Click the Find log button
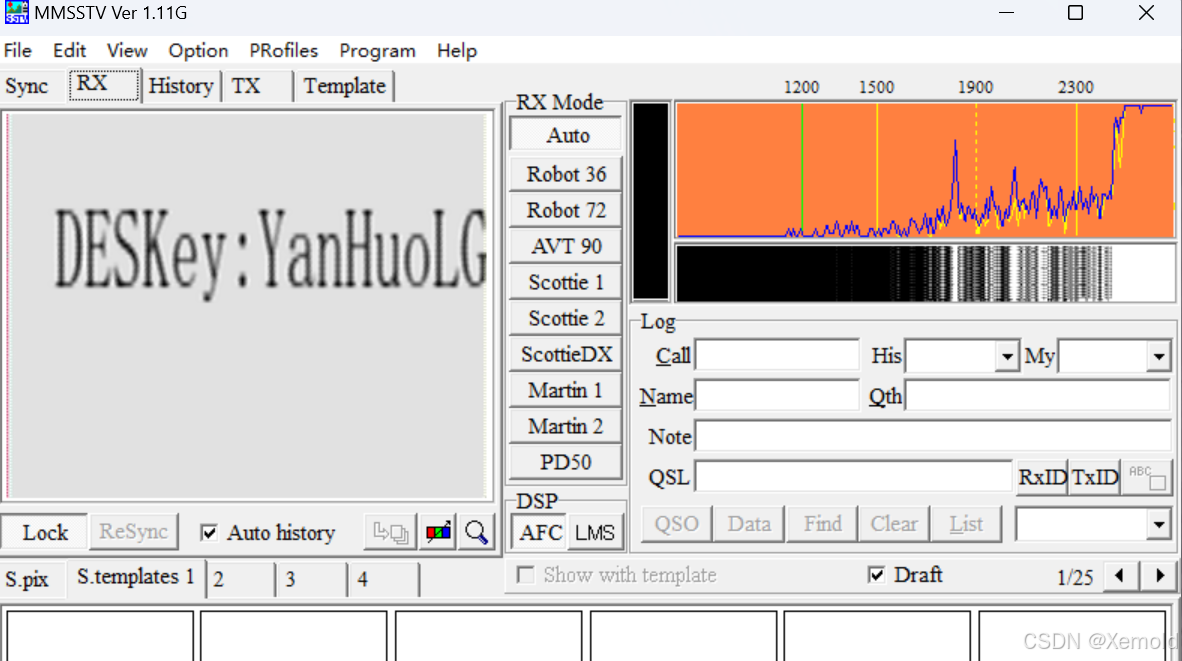This screenshot has width=1182, height=661. click(x=822, y=524)
